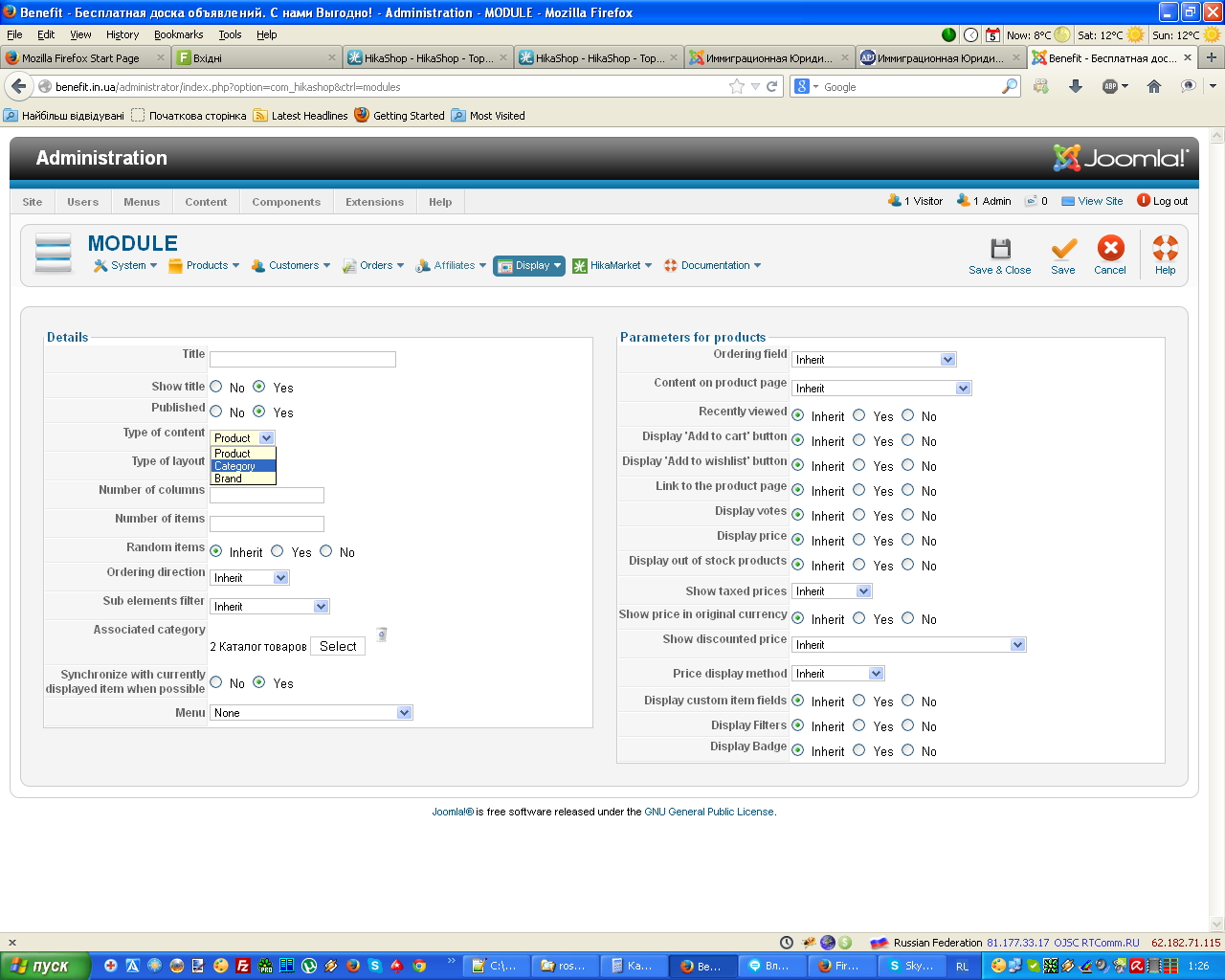Open the Latest Headlines bookmark

point(301,116)
